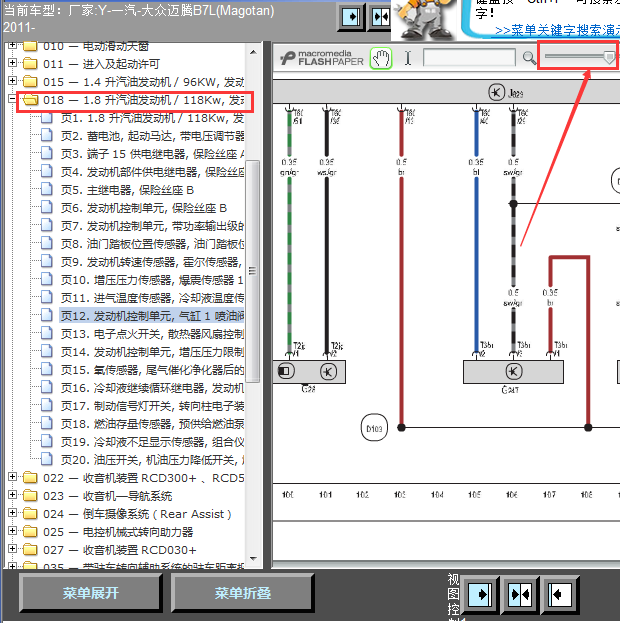The width and height of the screenshot is (620, 623).
Task: Open 页14. 发动机控制单元, 增压压力限制
Action: click(152, 352)
